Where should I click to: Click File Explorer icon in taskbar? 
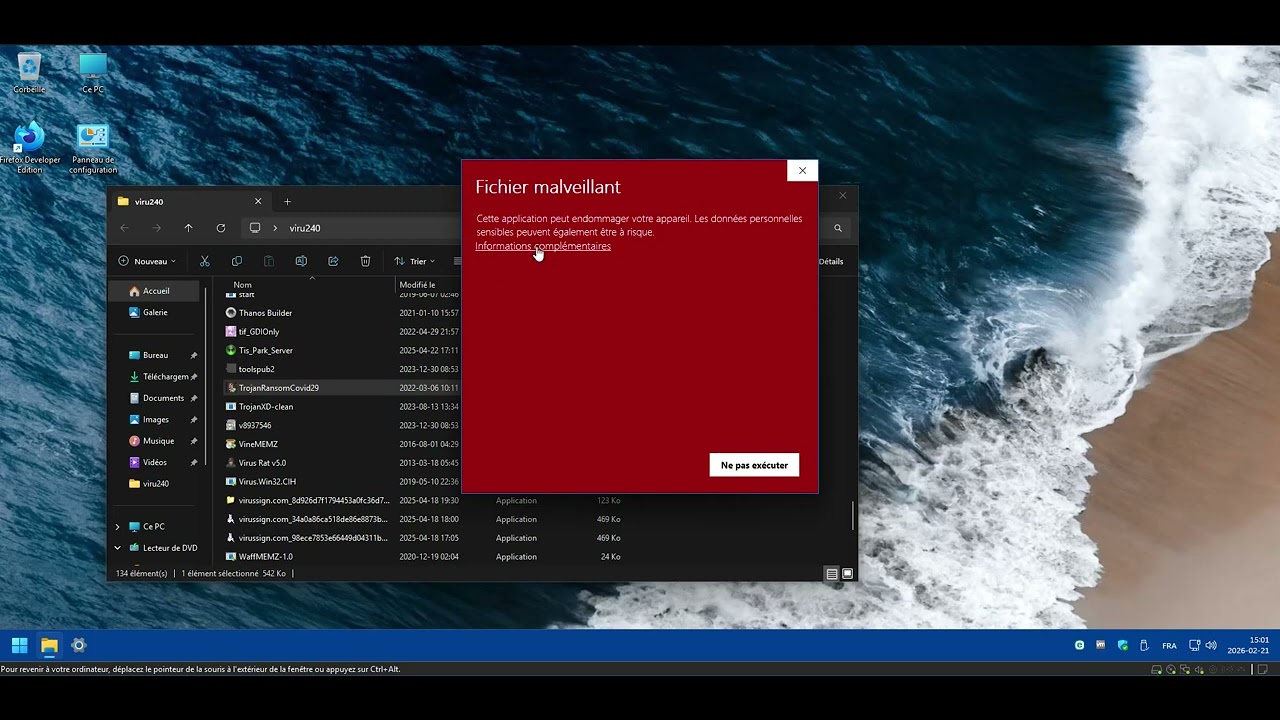click(49, 645)
